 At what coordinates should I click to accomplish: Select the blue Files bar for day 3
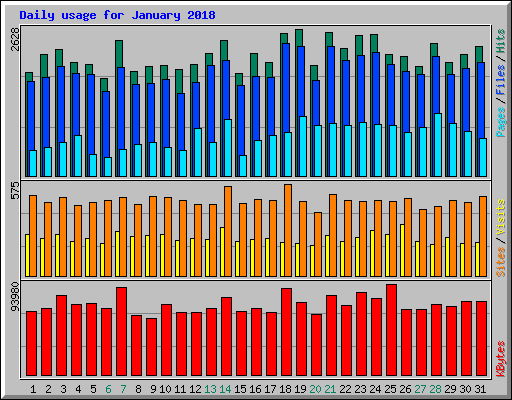point(61,104)
